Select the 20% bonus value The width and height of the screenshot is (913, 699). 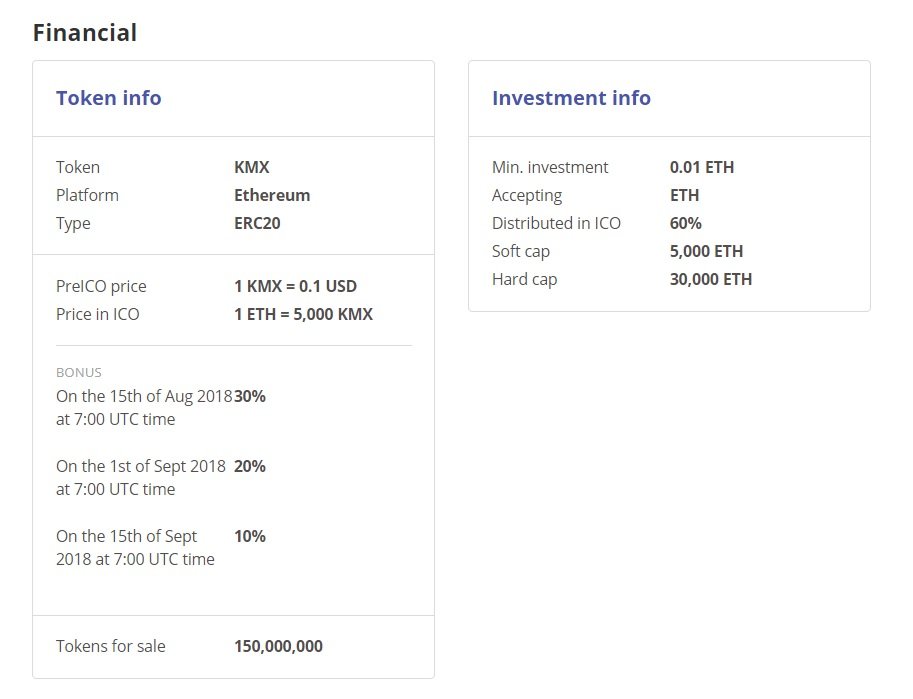pyautogui.click(x=250, y=466)
